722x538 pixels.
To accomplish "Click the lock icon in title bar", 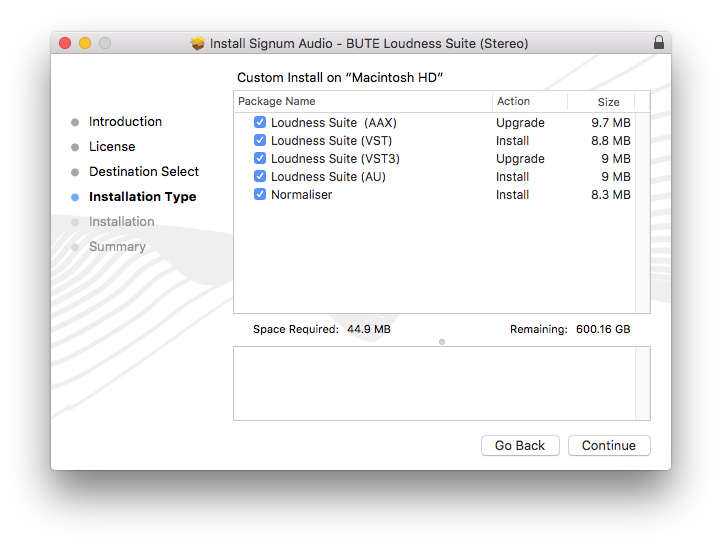I will [x=658, y=43].
